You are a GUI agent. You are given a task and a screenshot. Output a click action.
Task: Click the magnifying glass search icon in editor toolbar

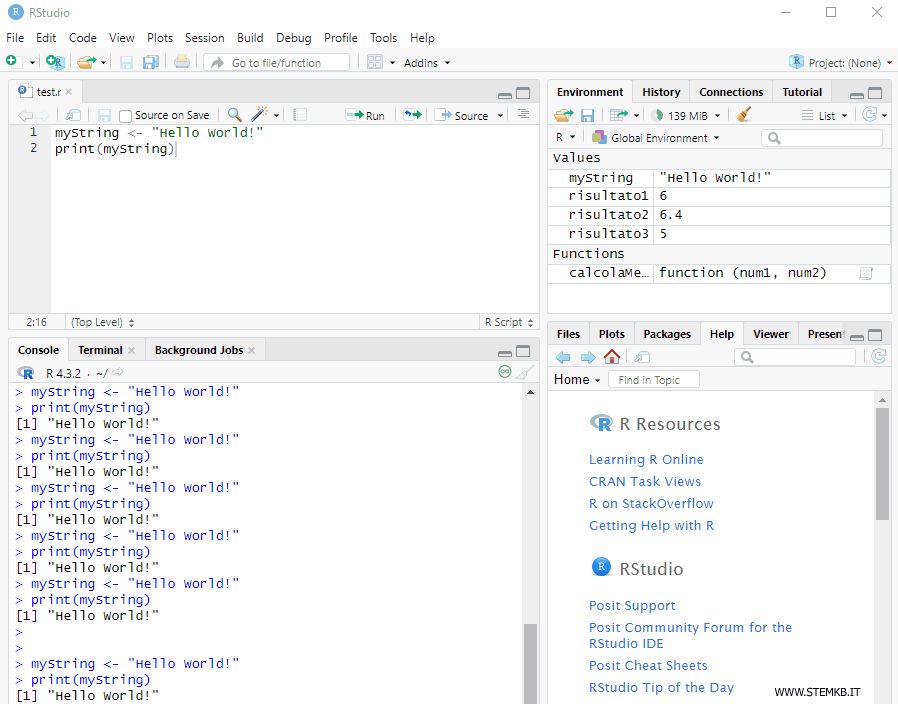232,115
